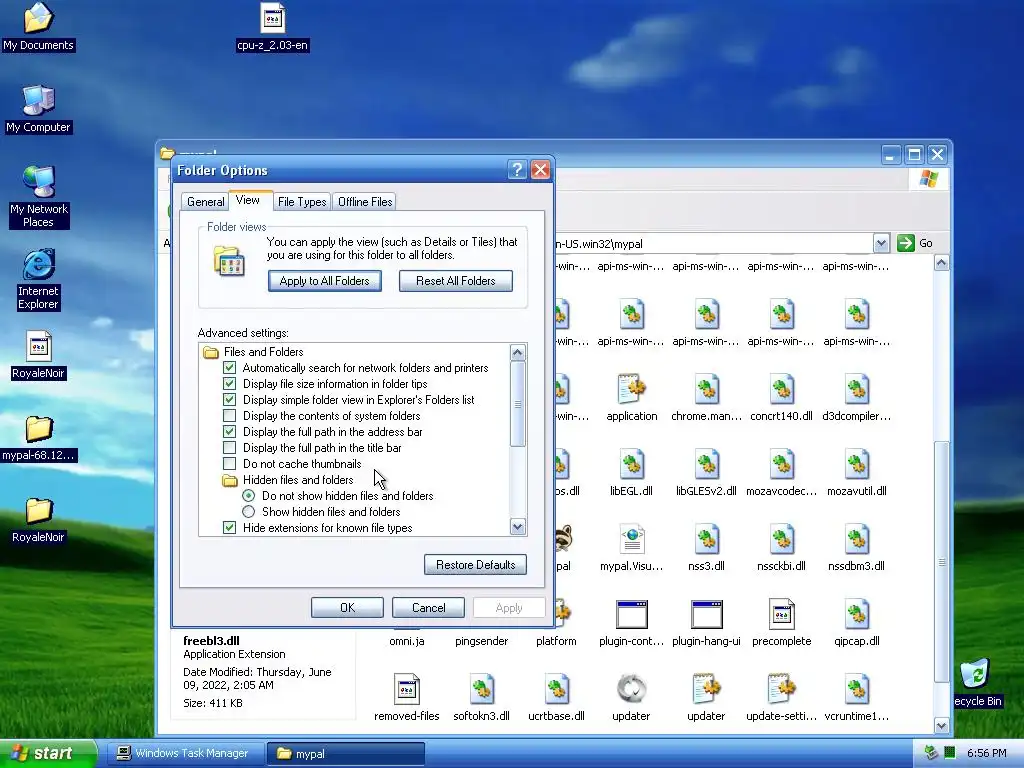Click the mypal window vertical scrollbar thumb
1024x768 pixels.
click(x=941, y=562)
